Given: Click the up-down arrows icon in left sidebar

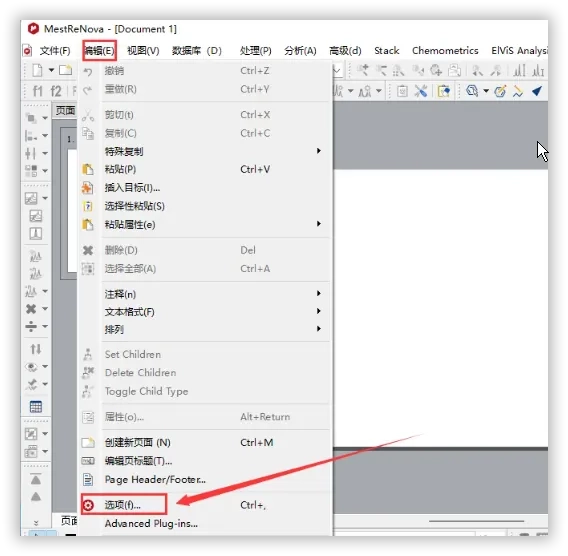Looking at the screenshot, I should 36,349.
